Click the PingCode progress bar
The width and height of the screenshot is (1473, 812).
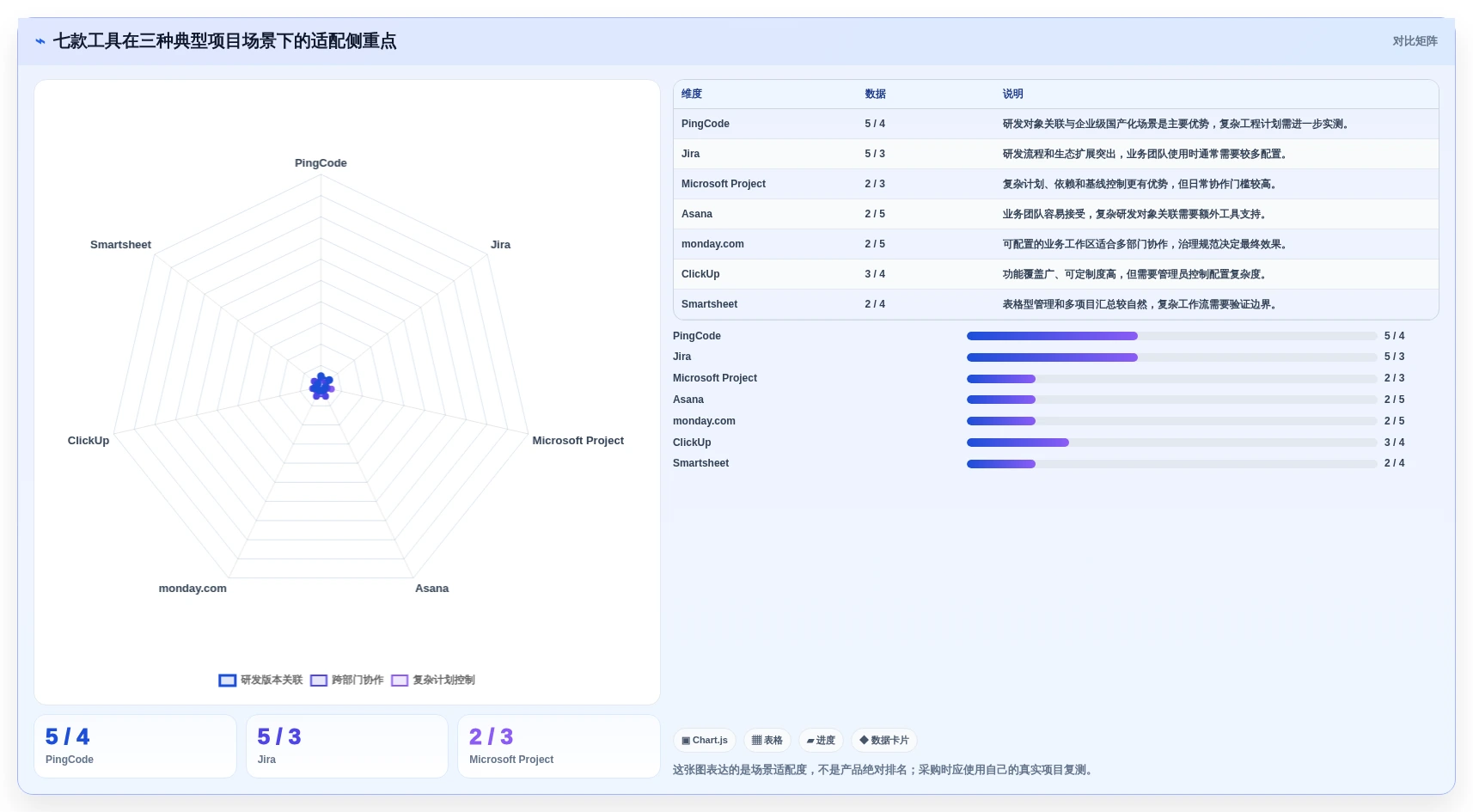[1171, 336]
